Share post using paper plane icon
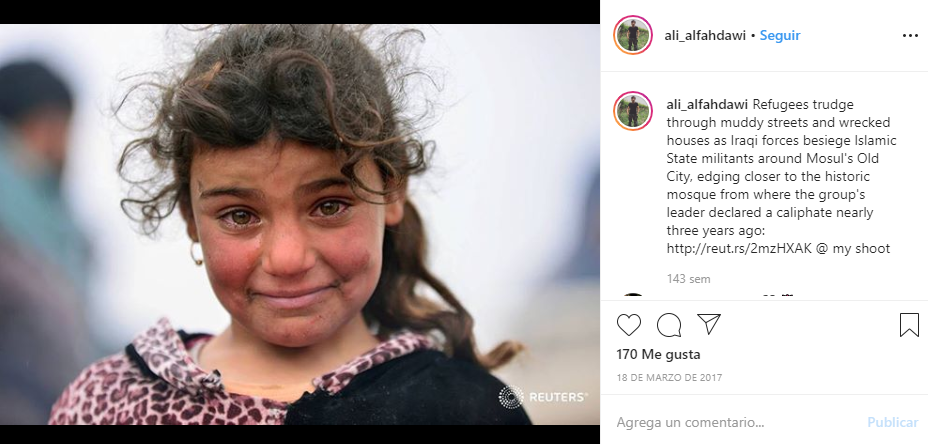Image resolution: width=928 pixels, height=444 pixels. 708,324
